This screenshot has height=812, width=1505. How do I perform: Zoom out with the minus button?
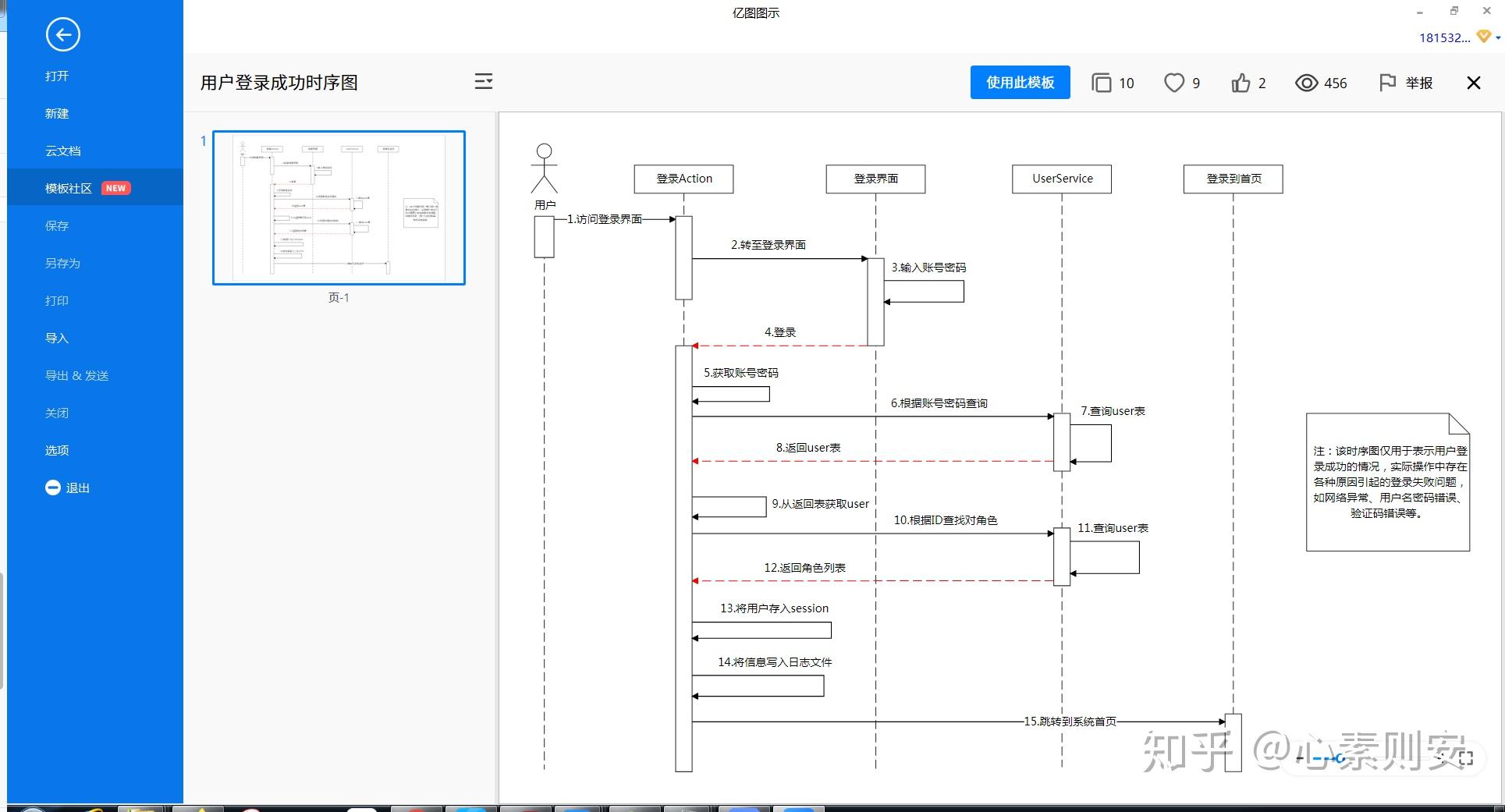[x=1300, y=758]
